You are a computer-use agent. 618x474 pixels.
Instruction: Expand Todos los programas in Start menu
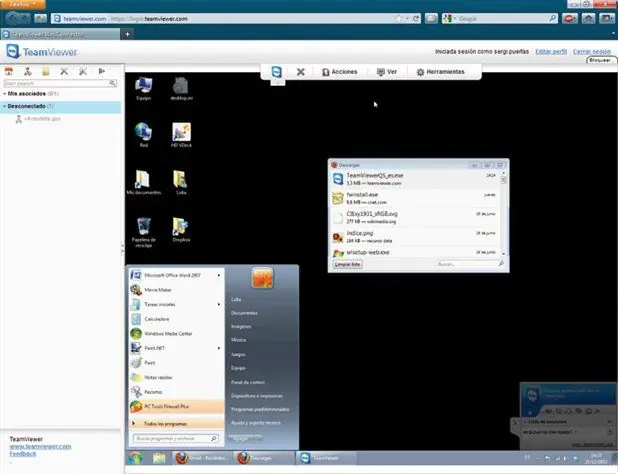coord(176,424)
